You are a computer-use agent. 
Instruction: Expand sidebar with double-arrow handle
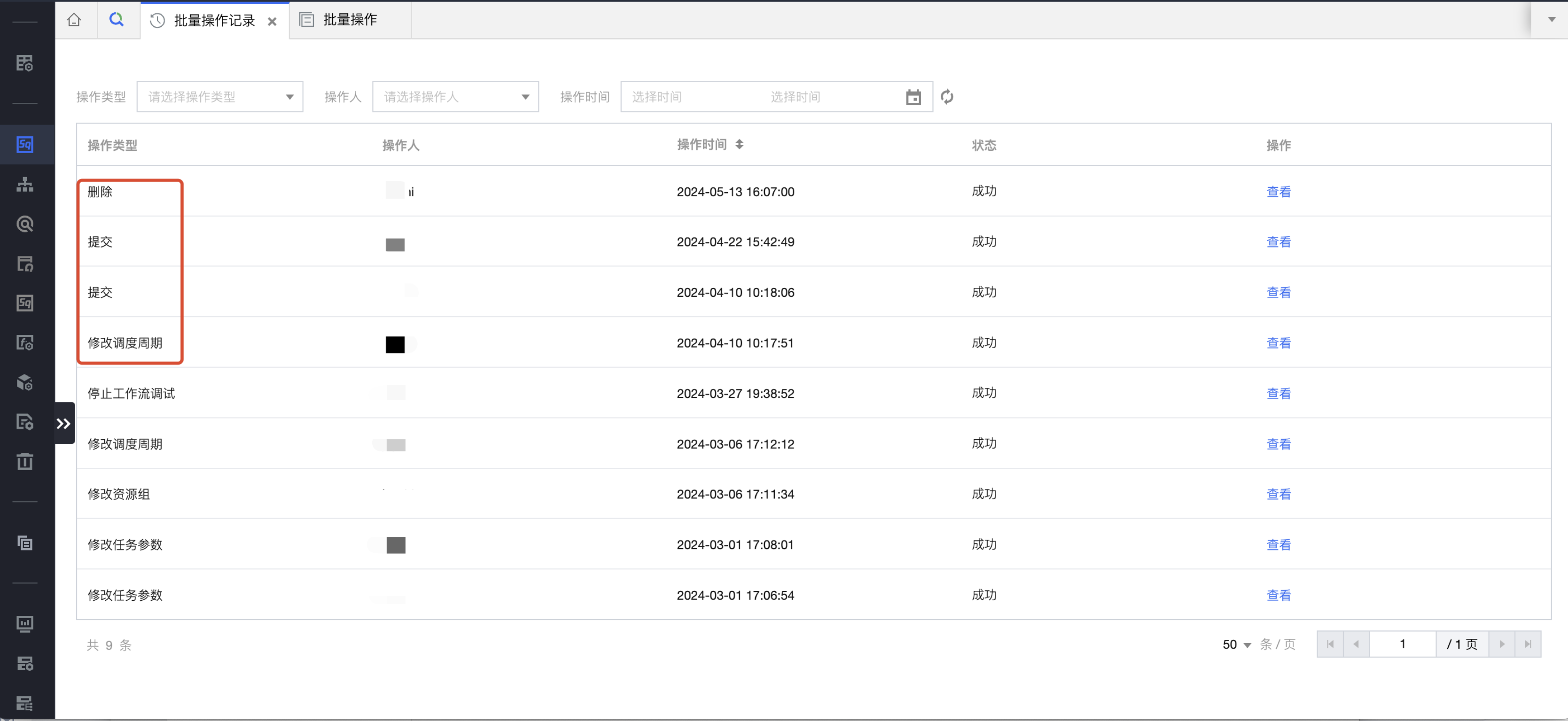click(64, 424)
